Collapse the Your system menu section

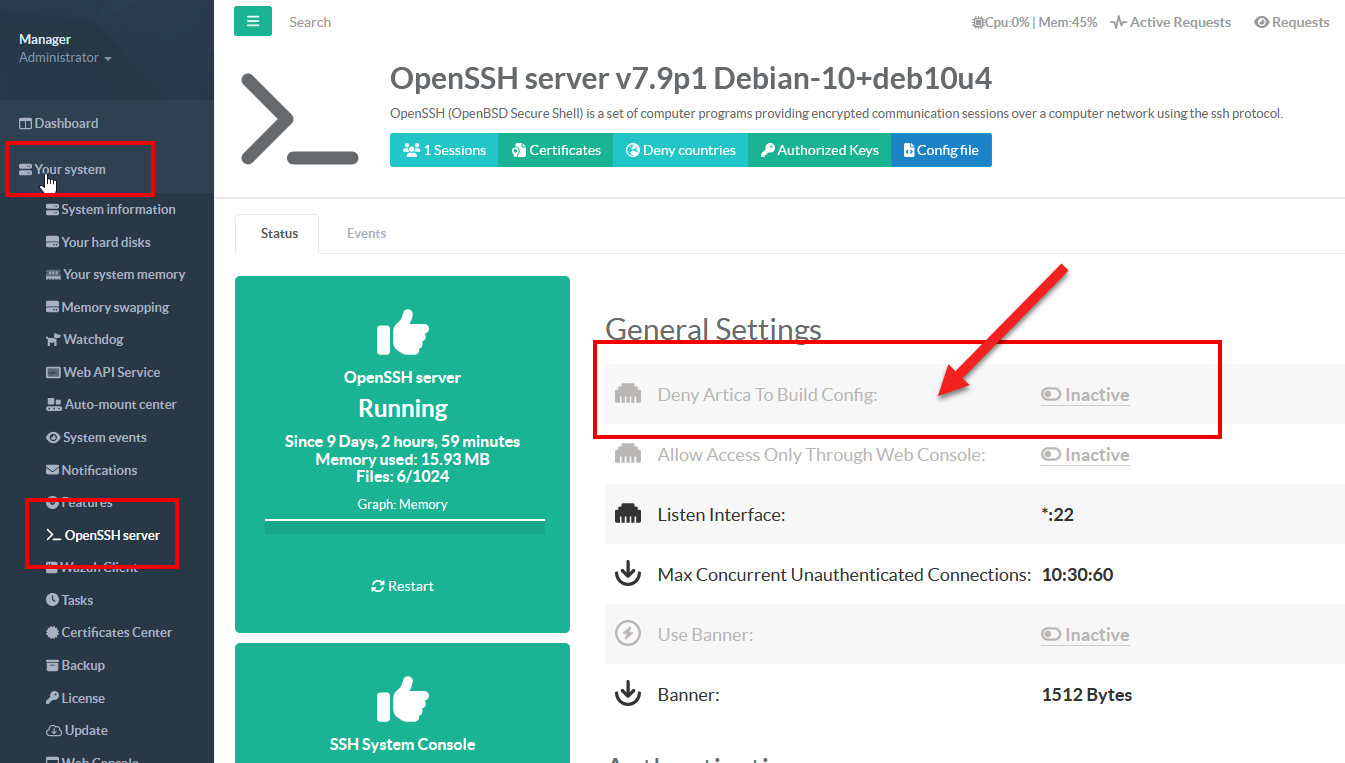click(70, 170)
